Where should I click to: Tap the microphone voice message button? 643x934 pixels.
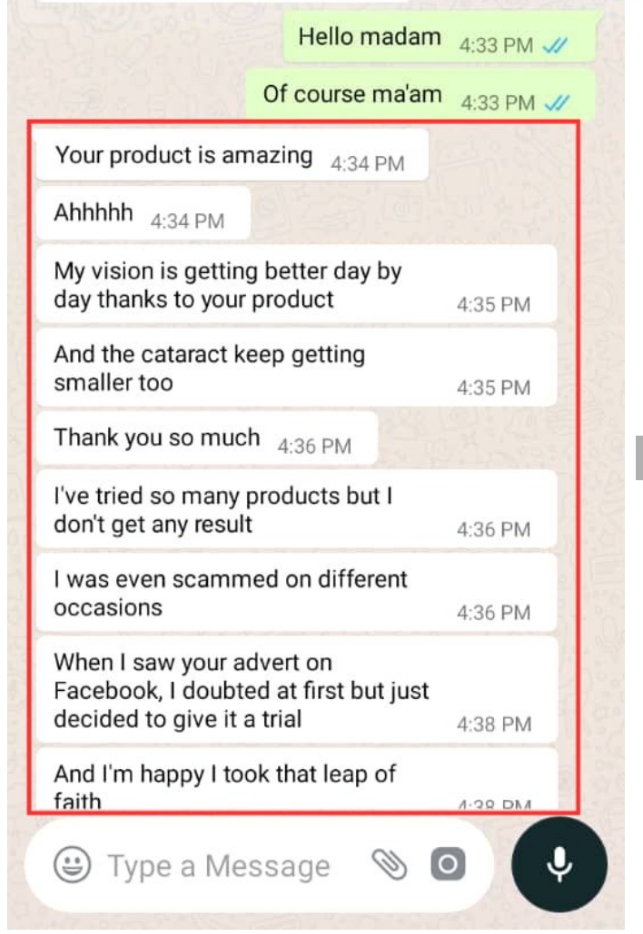coord(558,865)
